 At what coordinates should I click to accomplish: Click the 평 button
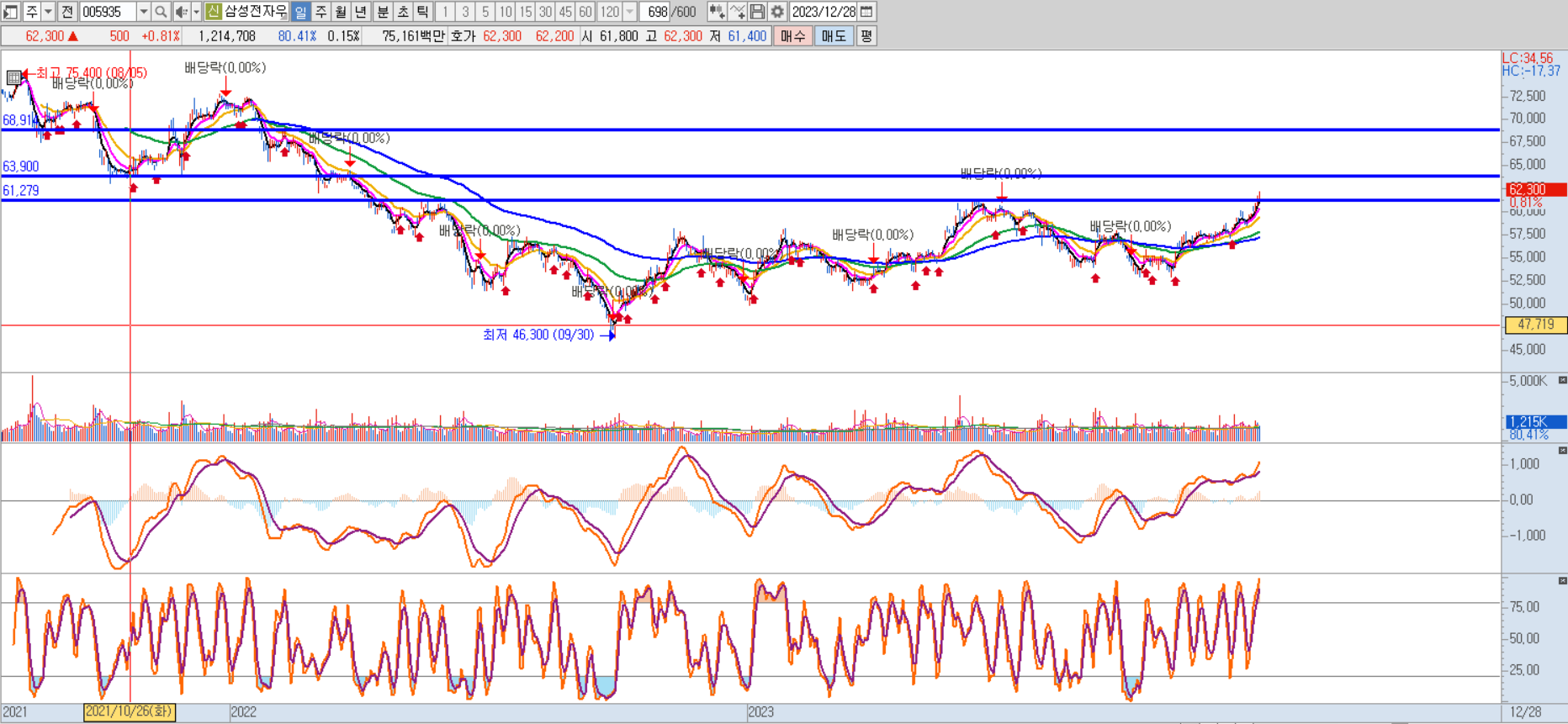click(866, 36)
